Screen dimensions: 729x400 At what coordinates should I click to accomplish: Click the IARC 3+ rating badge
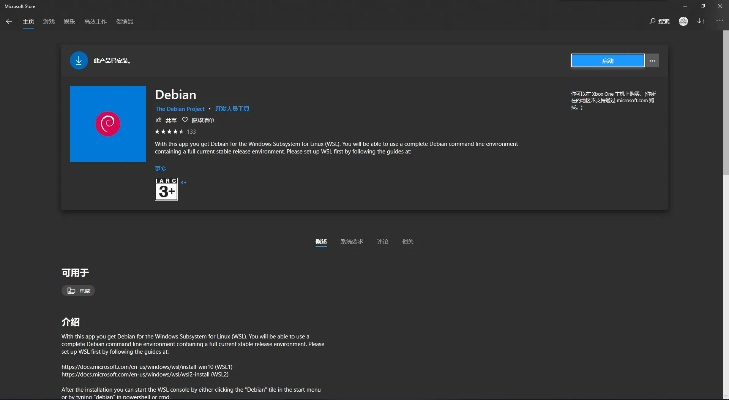coord(166,190)
